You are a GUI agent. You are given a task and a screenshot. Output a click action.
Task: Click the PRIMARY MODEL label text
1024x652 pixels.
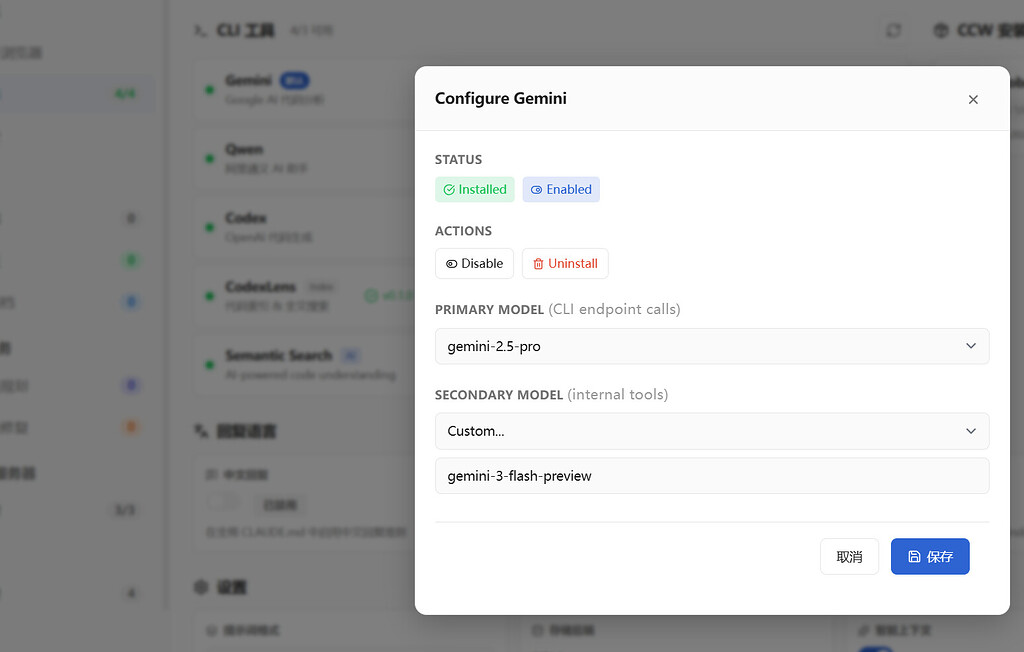(x=489, y=310)
